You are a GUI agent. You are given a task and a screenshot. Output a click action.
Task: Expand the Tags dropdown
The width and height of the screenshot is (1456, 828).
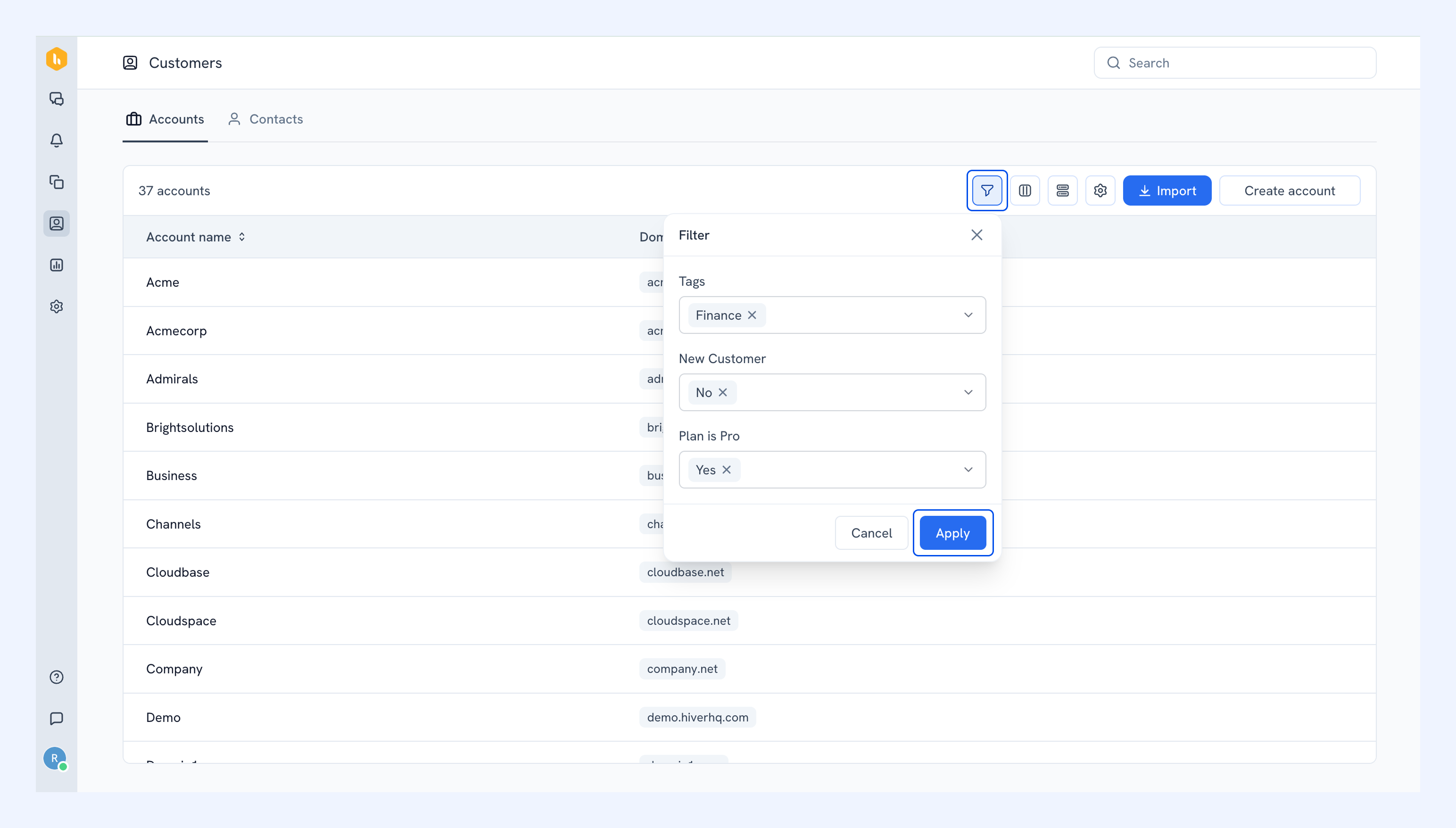coord(968,315)
